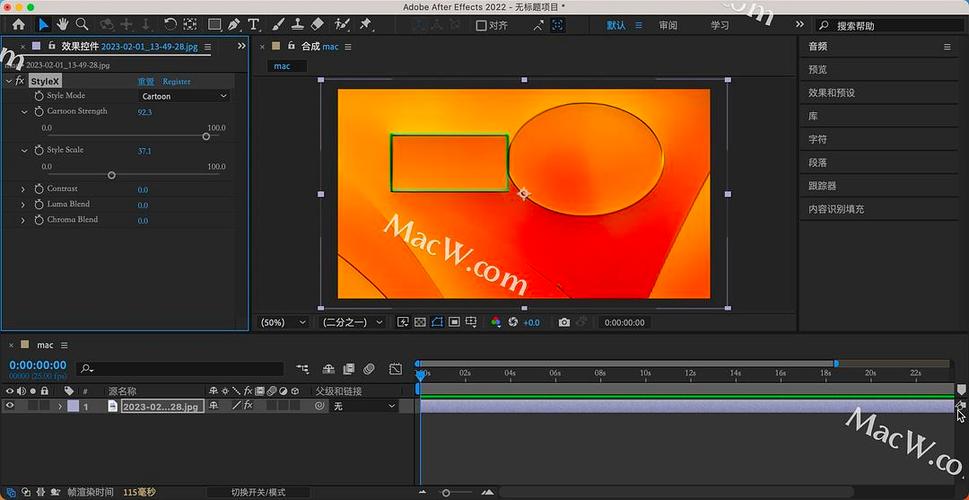Open grid and guide options icon
Image resolution: width=969 pixels, height=500 pixels.
(472, 323)
